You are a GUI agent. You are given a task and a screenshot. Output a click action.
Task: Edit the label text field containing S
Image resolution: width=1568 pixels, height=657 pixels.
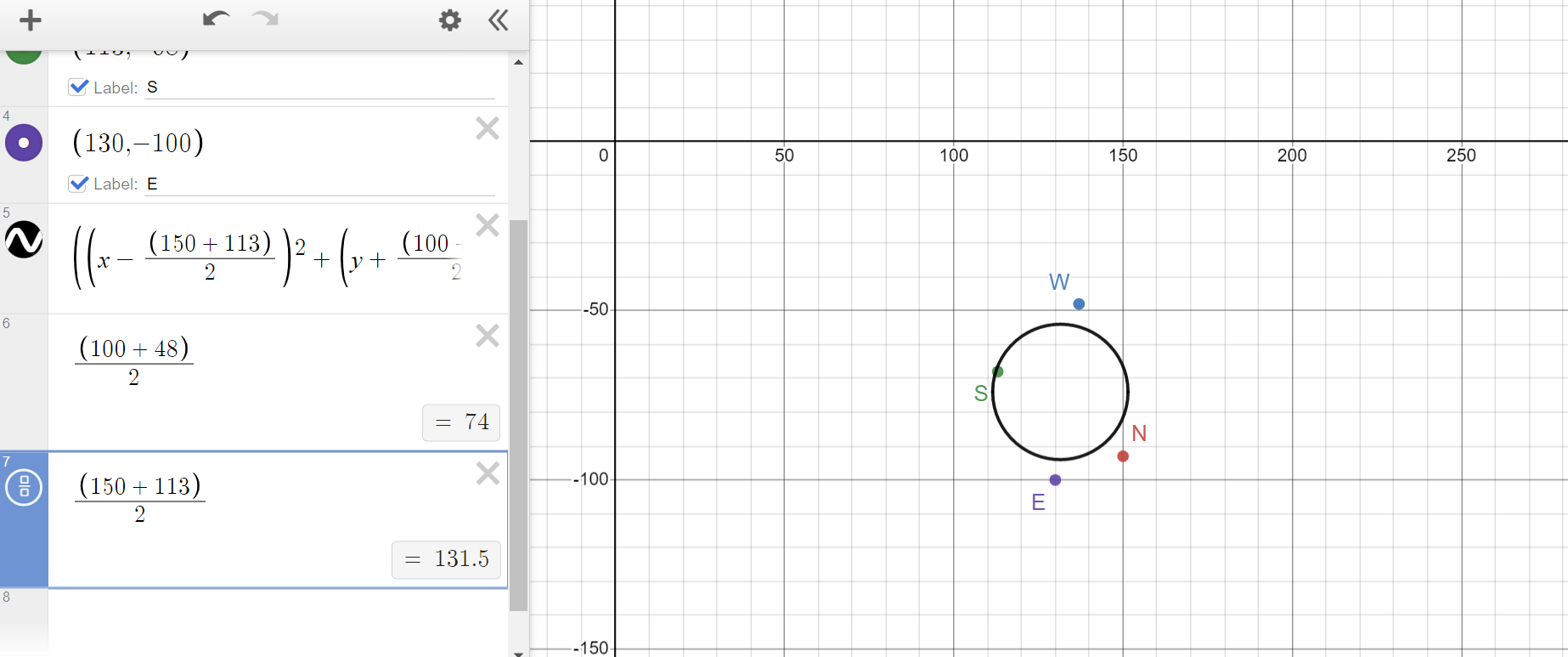319,87
